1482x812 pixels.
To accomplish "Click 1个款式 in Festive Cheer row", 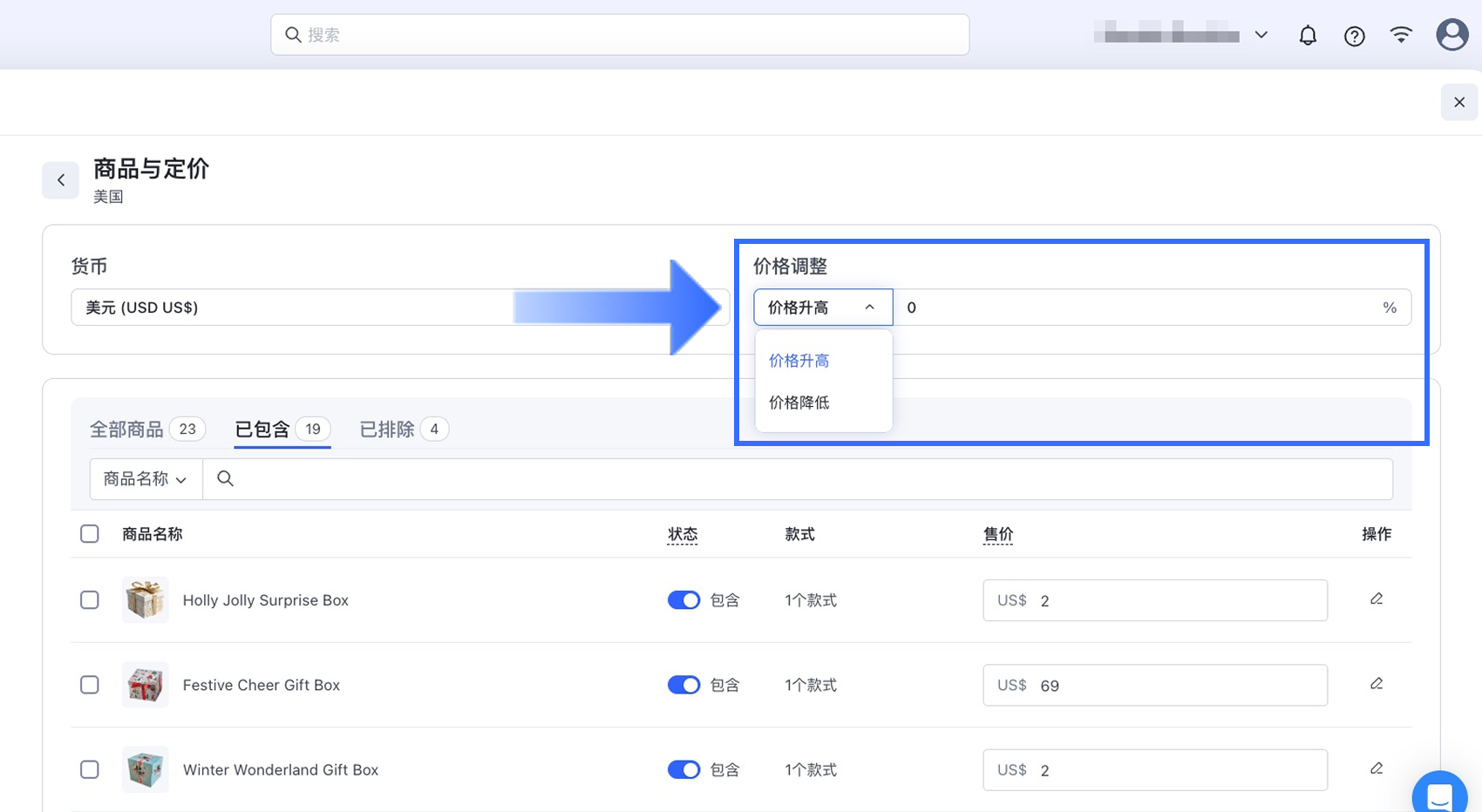I will 811,685.
